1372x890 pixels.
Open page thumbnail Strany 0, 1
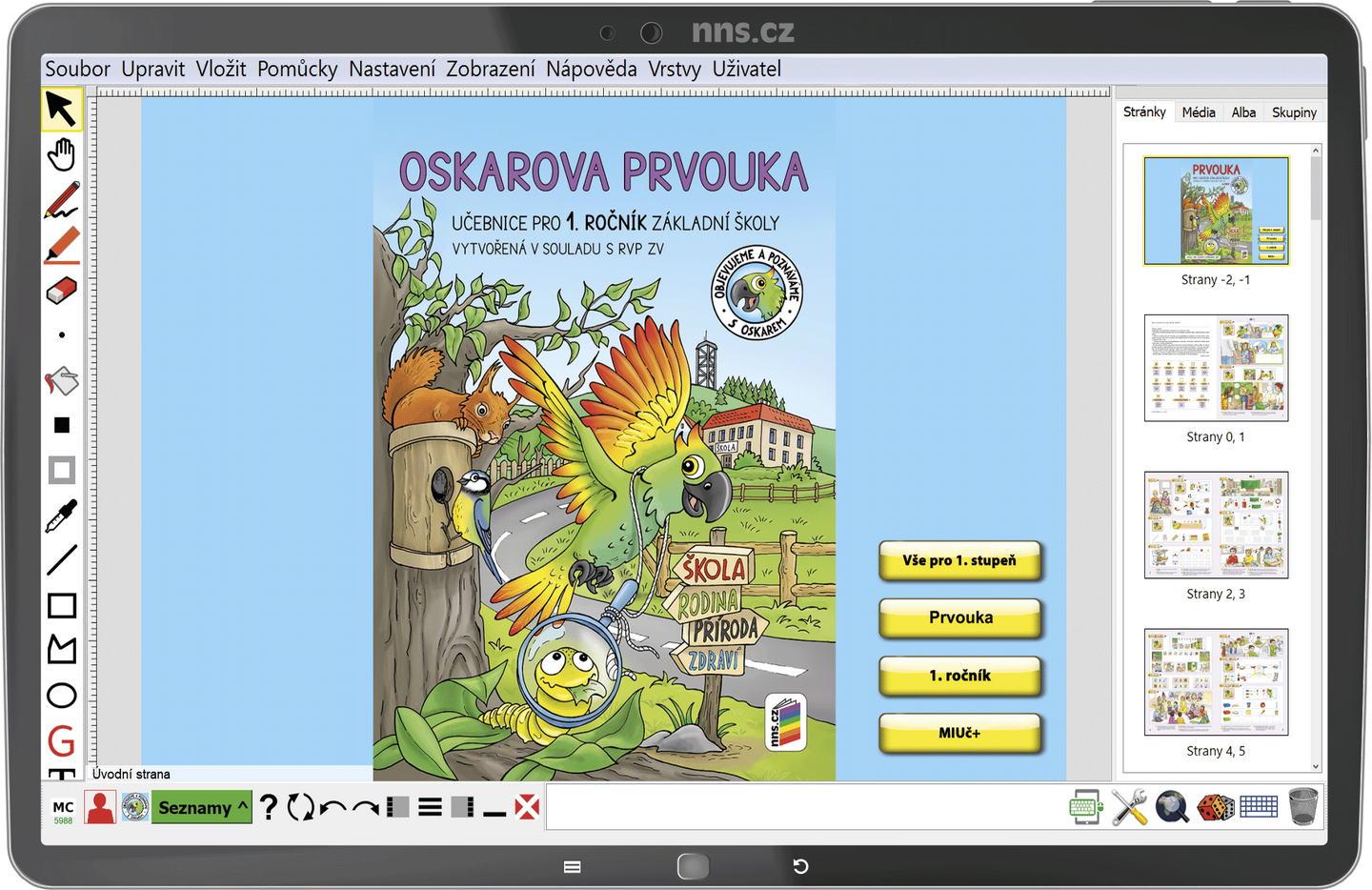click(x=1216, y=368)
